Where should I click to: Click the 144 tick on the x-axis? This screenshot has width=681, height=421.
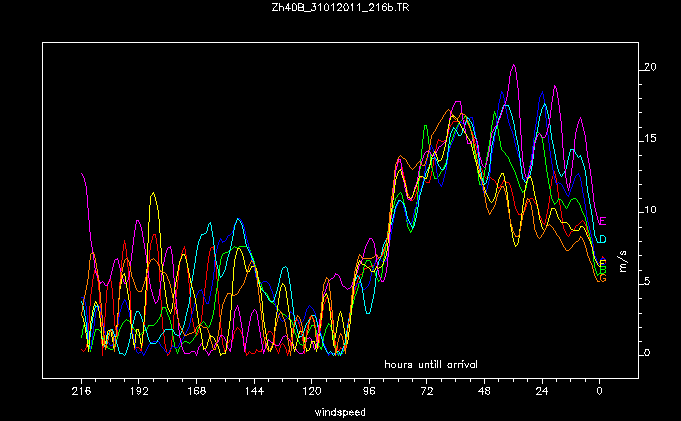pyautogui.click(x=254, y=392)
